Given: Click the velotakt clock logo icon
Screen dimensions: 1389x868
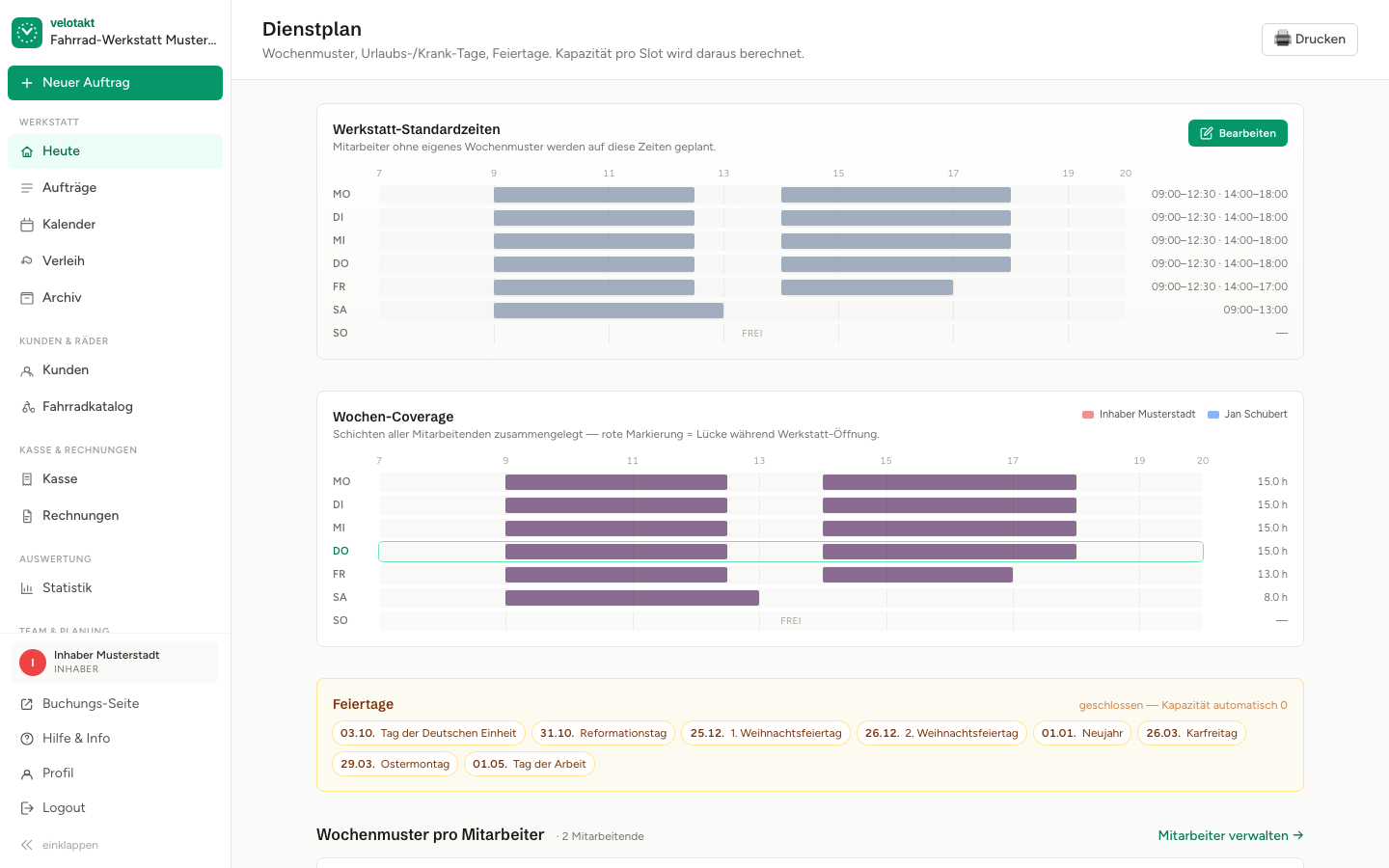Looking at the screenshot, I should click(x=27, y=33).
